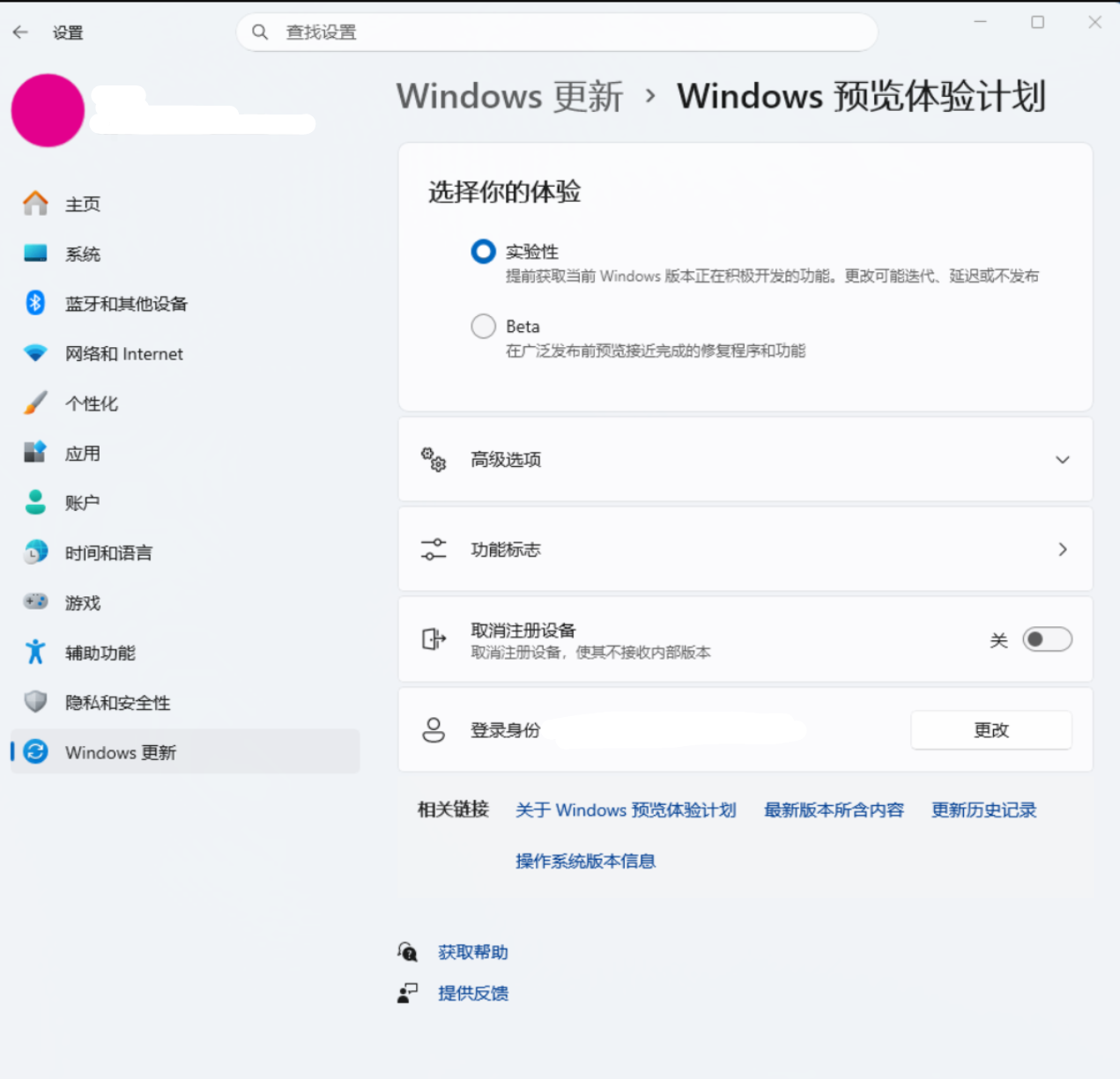The image size is (1120, 1079).
Task: Select Windows 更新 in the sidebar
Action: coord(185,751)
